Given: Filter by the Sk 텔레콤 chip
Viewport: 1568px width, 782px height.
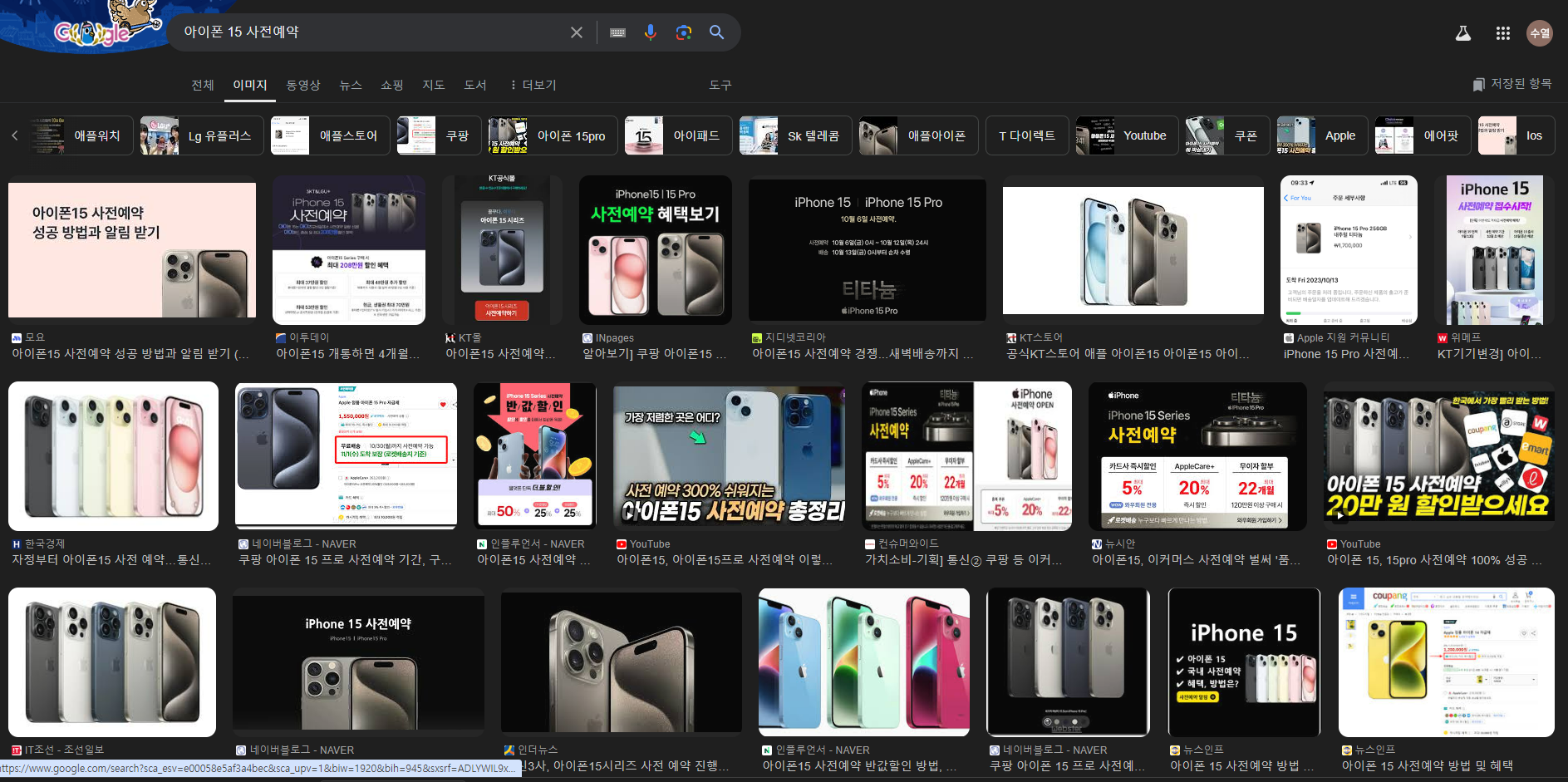Looking at the screenshot, I should click(x=795, y=135).
